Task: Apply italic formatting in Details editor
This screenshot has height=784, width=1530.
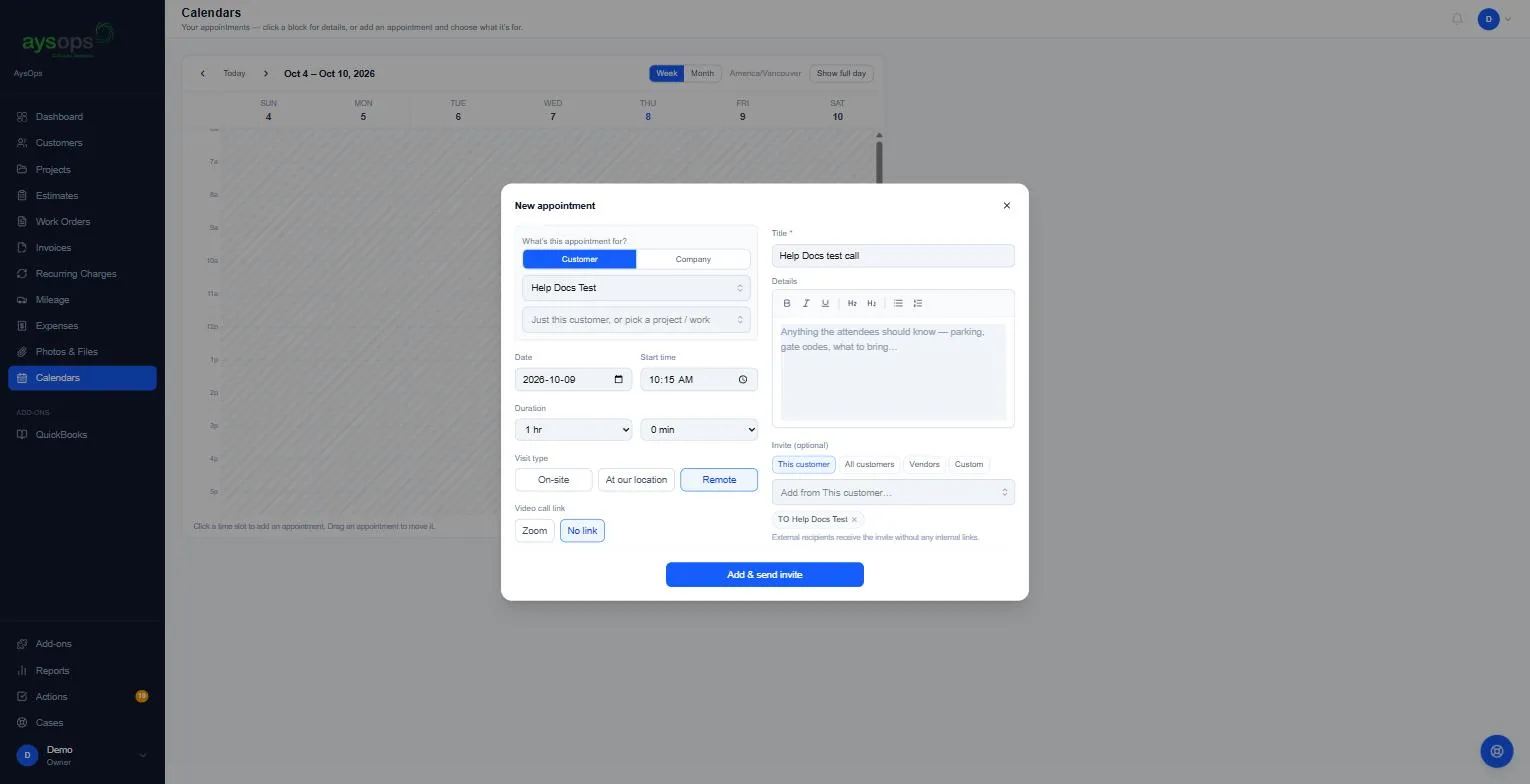Action: click(806, 303)
